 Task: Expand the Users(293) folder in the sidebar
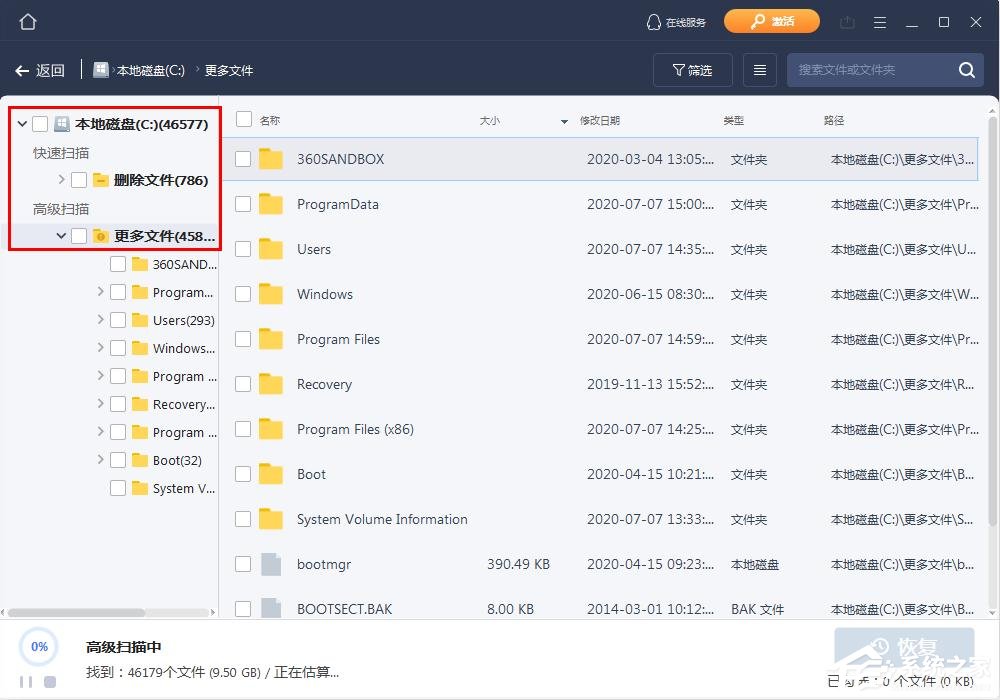pos(98,320)
